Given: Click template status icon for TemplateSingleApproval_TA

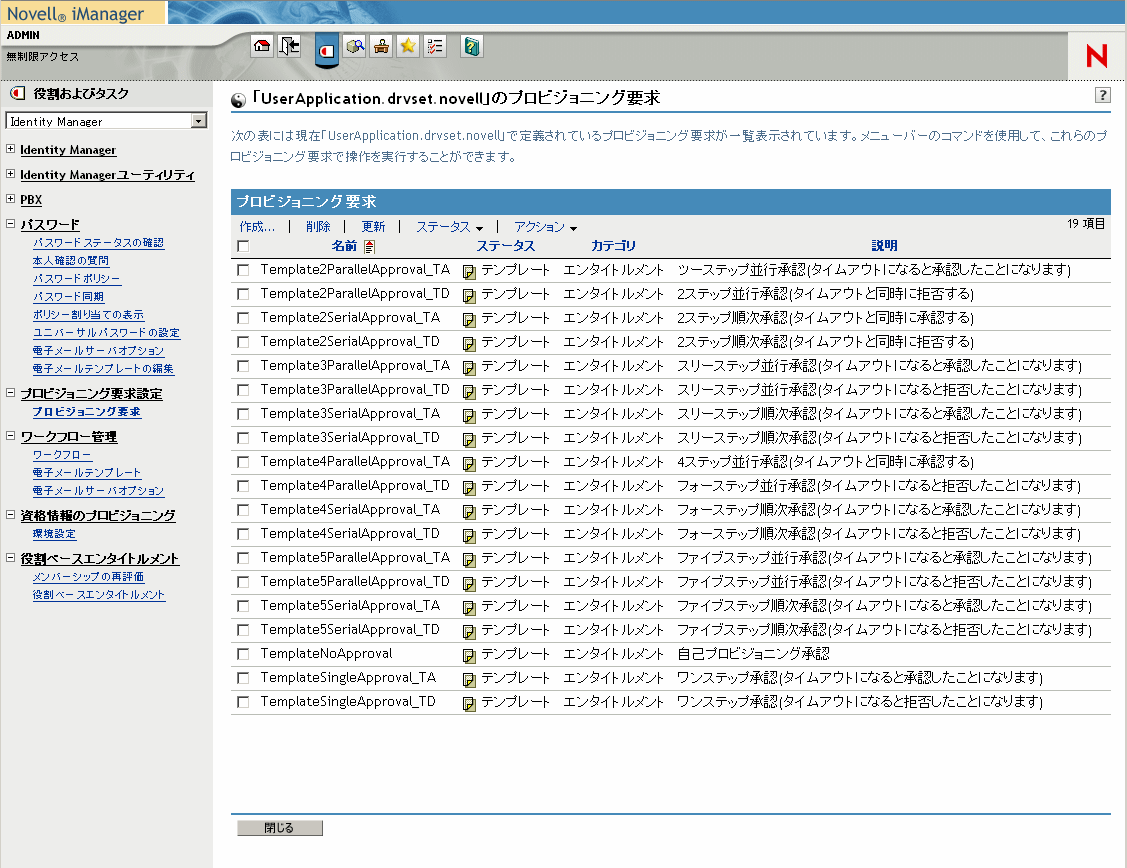Looking at the screenshot, I should 469,680.
